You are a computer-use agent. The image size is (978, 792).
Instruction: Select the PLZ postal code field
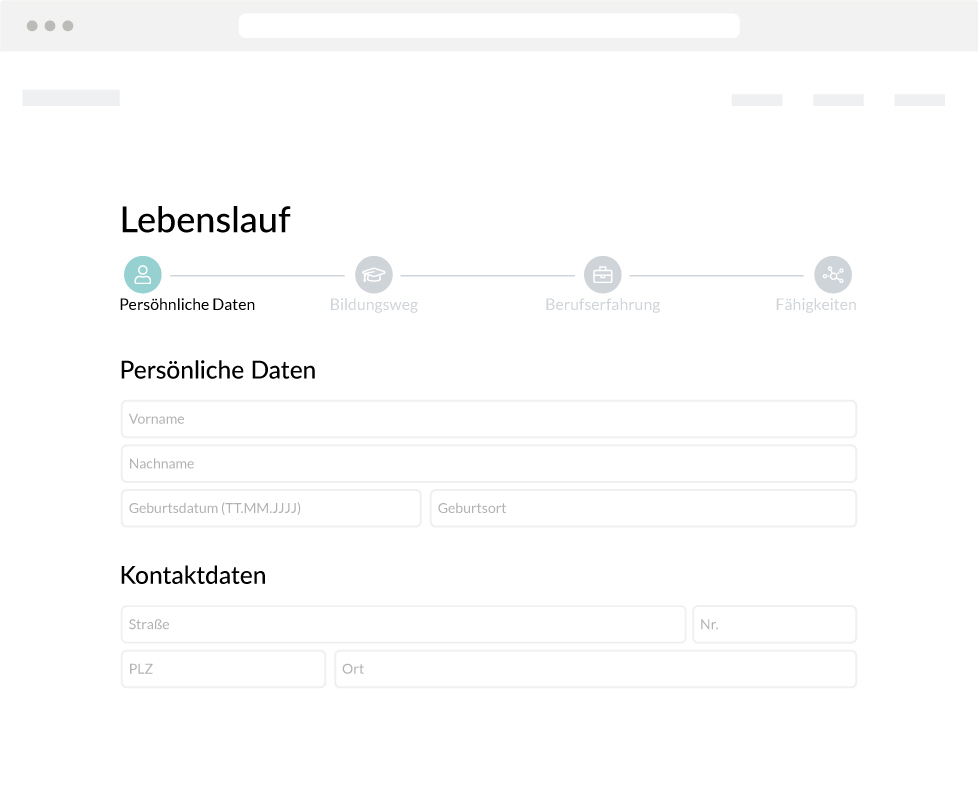pos(223,669)
